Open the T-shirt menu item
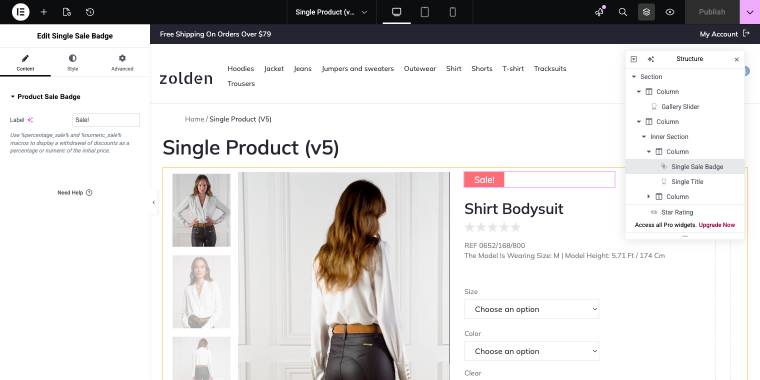This screenshot has height=380, width=760. 513,69
